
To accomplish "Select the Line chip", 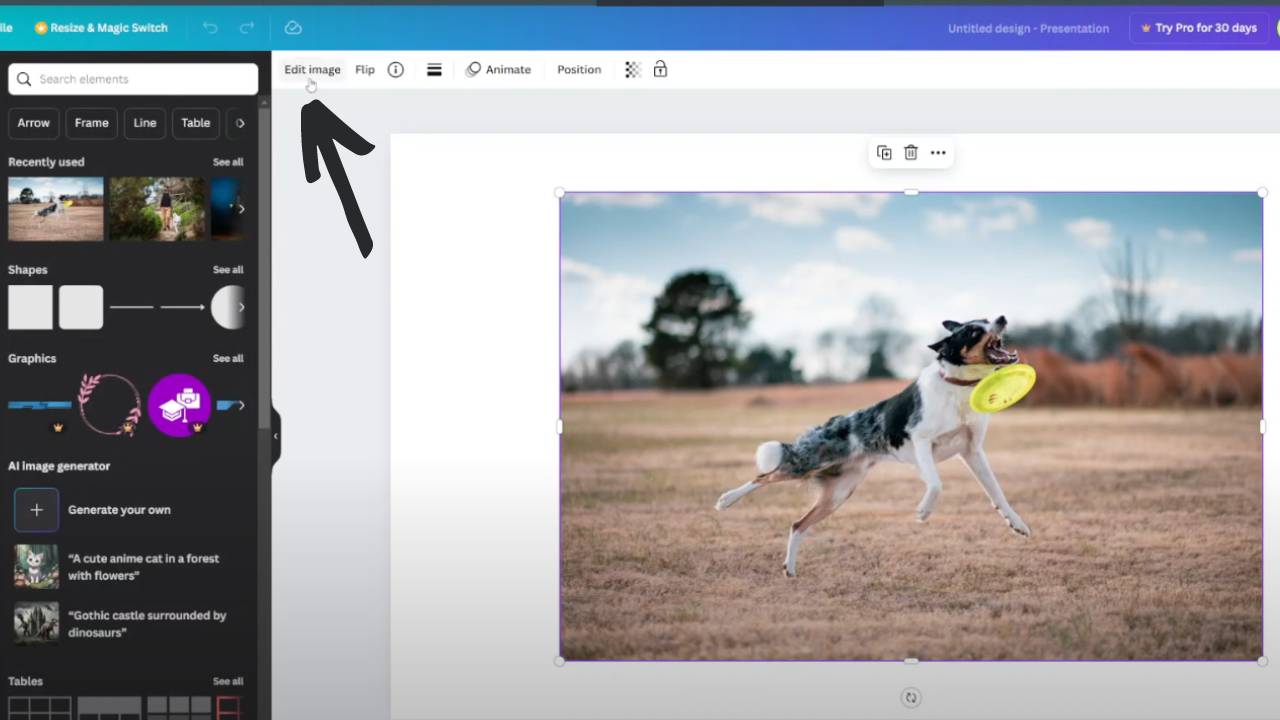I will (145, 123).
